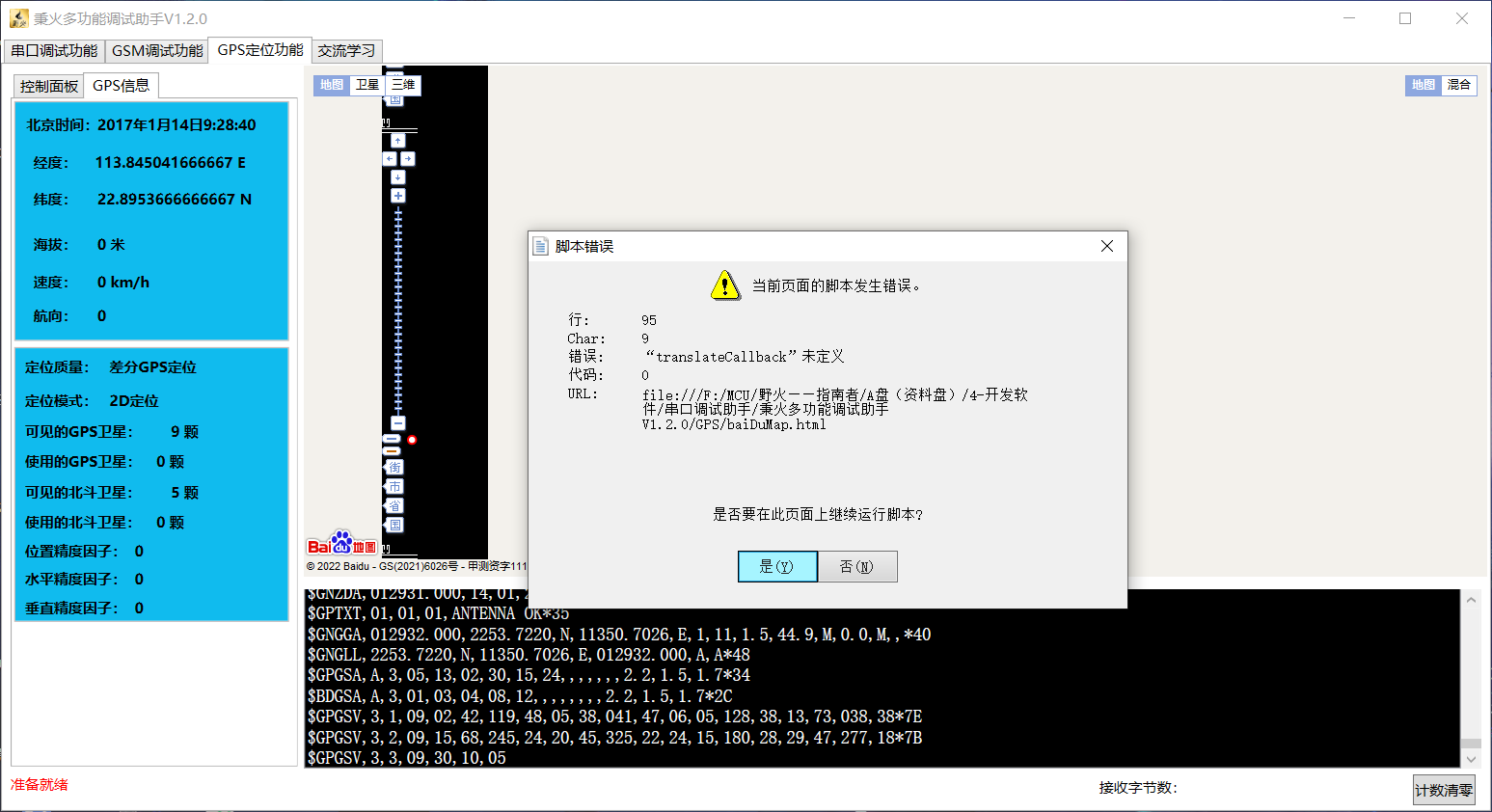Click the $GNGLL sentence line in log

pyautogui.click(x=529, y=655)
